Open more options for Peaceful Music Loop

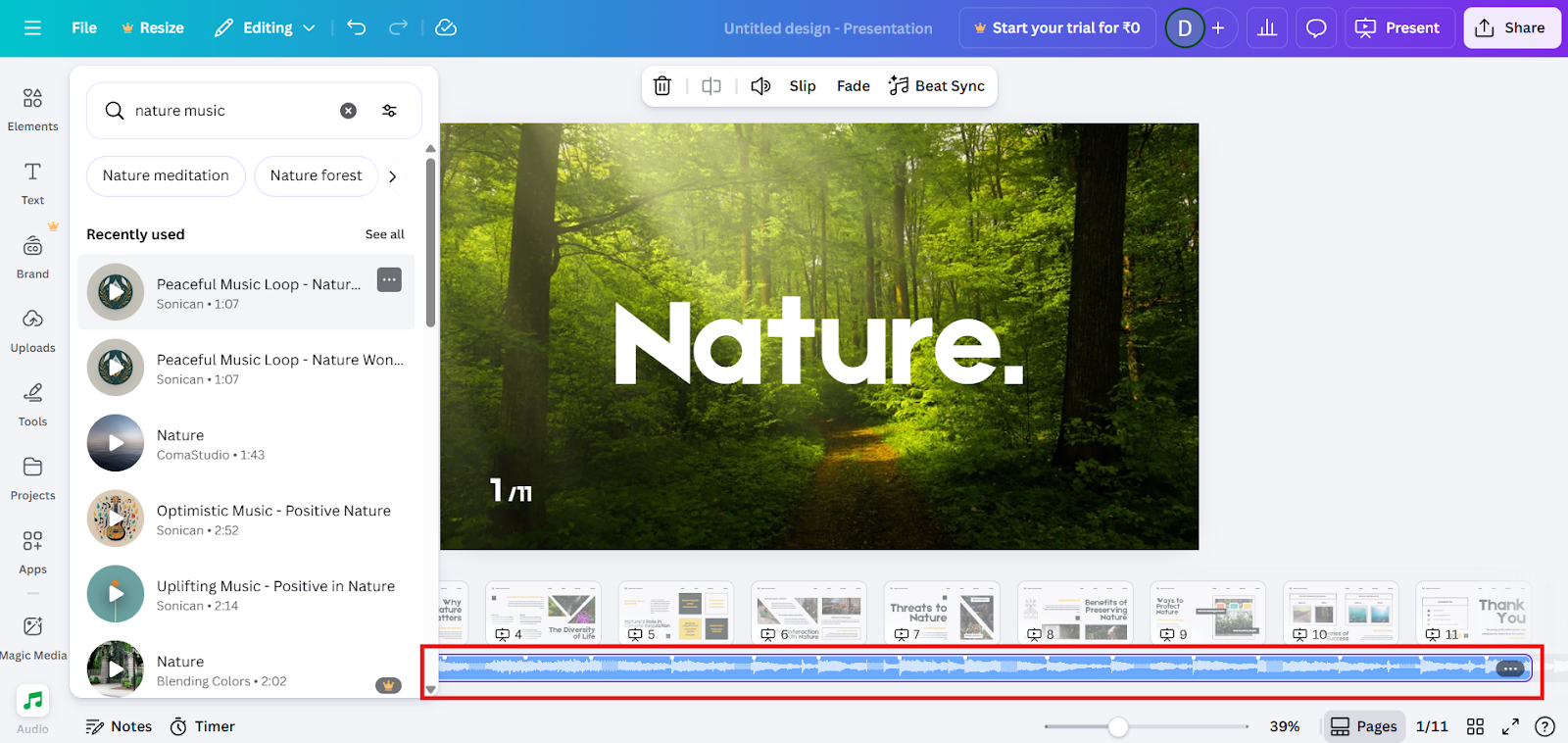[x=389, y=279]
